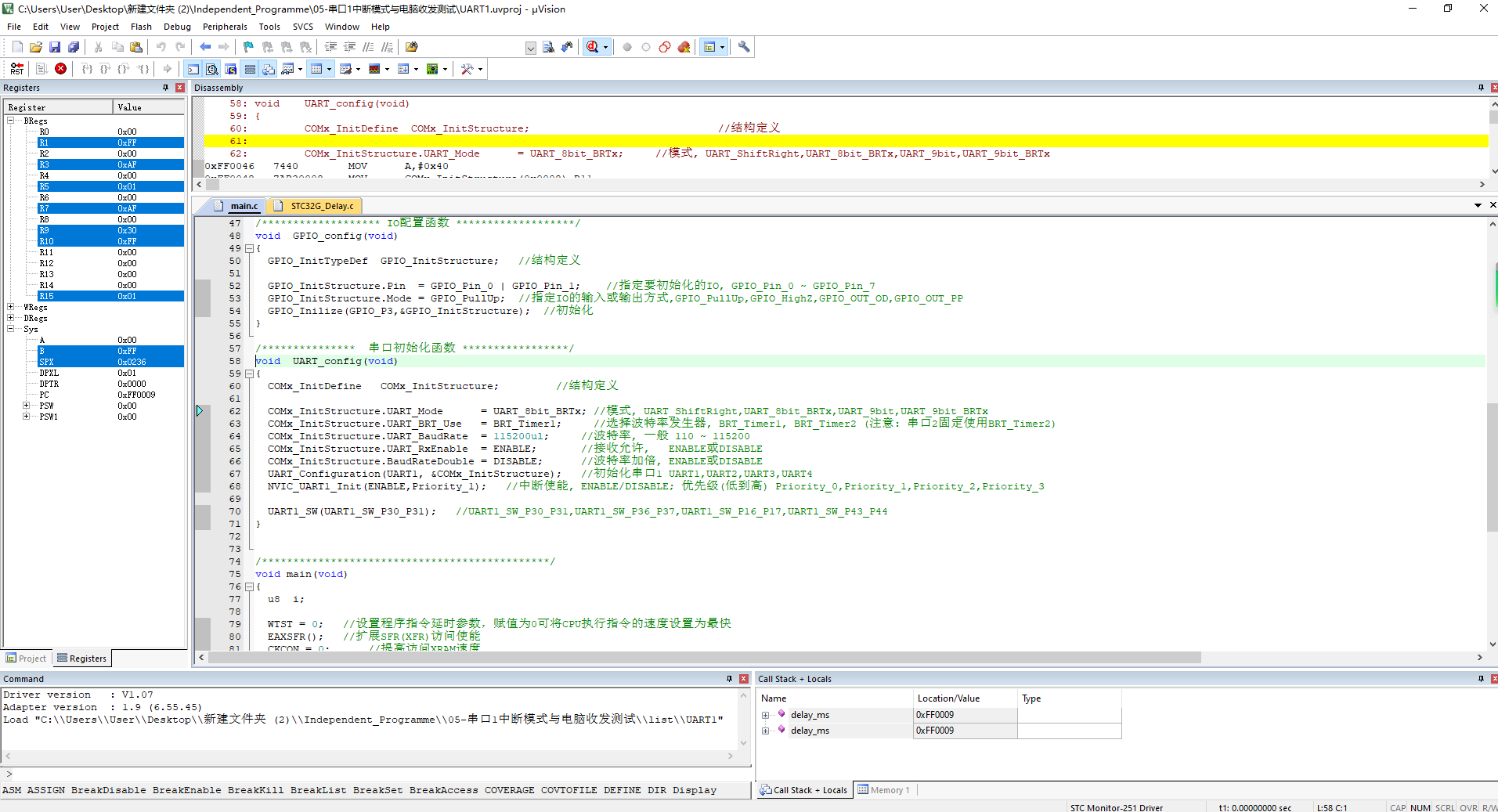Stop the debug session with the magnifier d icon
Screen dimensions: 1498x812
593,47
